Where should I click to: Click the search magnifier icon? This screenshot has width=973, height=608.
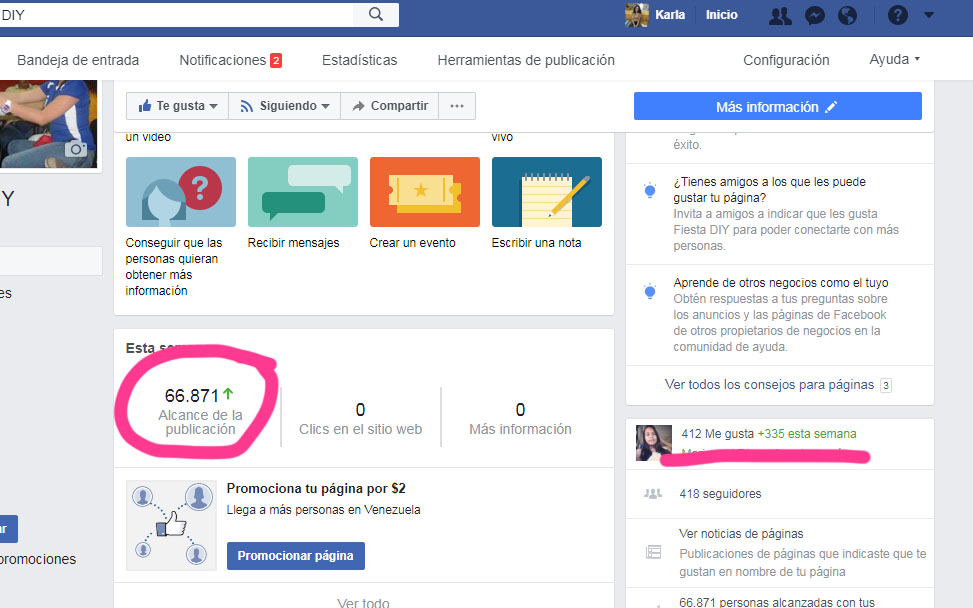[x=375, y=14]
